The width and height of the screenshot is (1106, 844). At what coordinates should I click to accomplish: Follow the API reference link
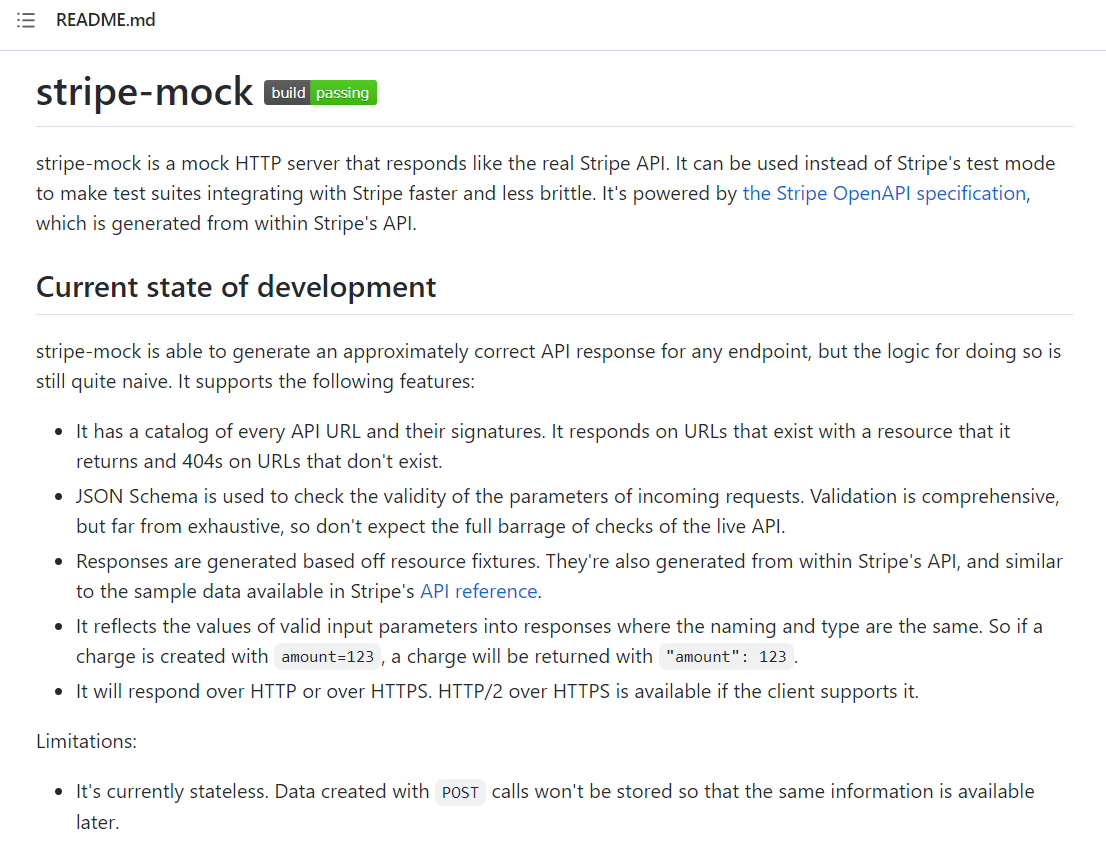pos(478,591)
